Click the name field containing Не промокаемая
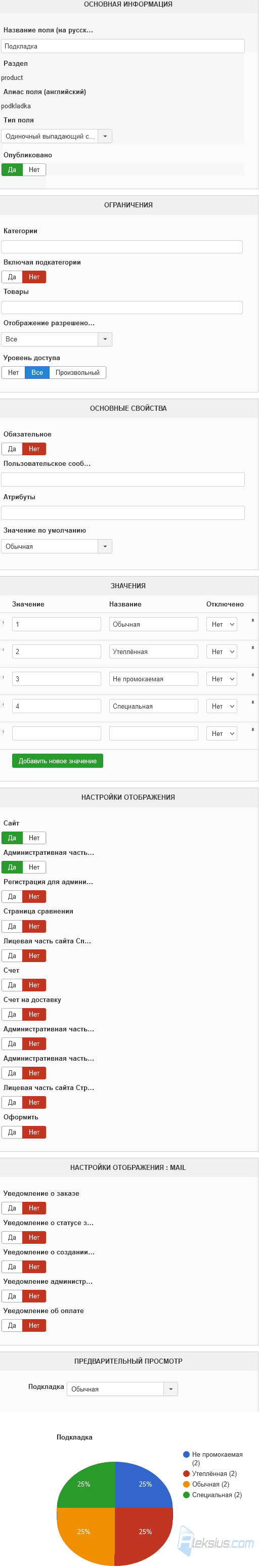Image resolution: width=260 pixels, height=1568 pixels. (x=154, y=679)
